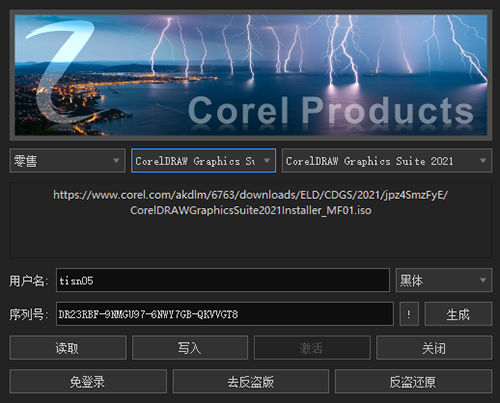Click the Corel Products banner image
The image size is (500, 403).
(251, 75)
